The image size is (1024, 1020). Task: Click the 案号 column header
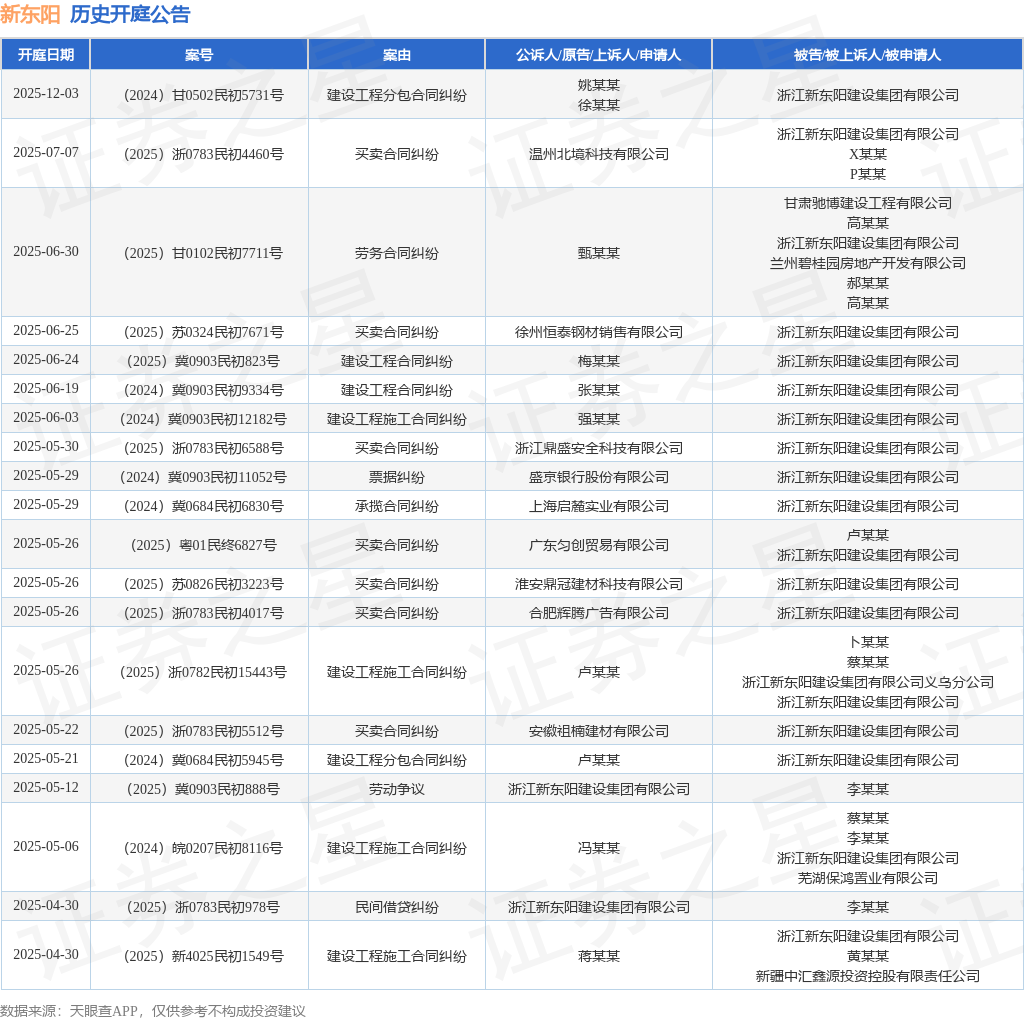(199, 55)
